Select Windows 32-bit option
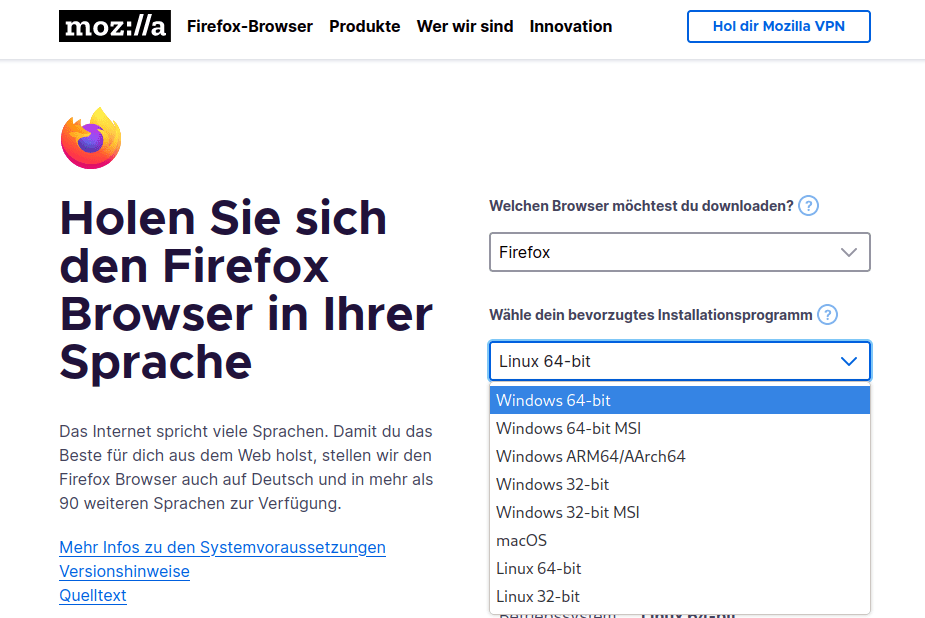 coord(680,484)
